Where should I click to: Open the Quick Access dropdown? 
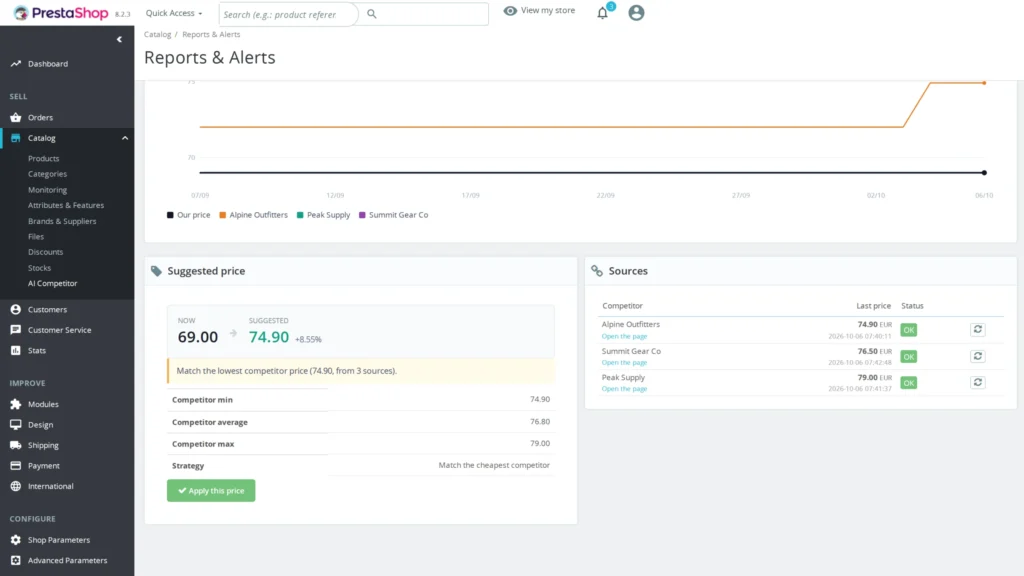(174, 13)
